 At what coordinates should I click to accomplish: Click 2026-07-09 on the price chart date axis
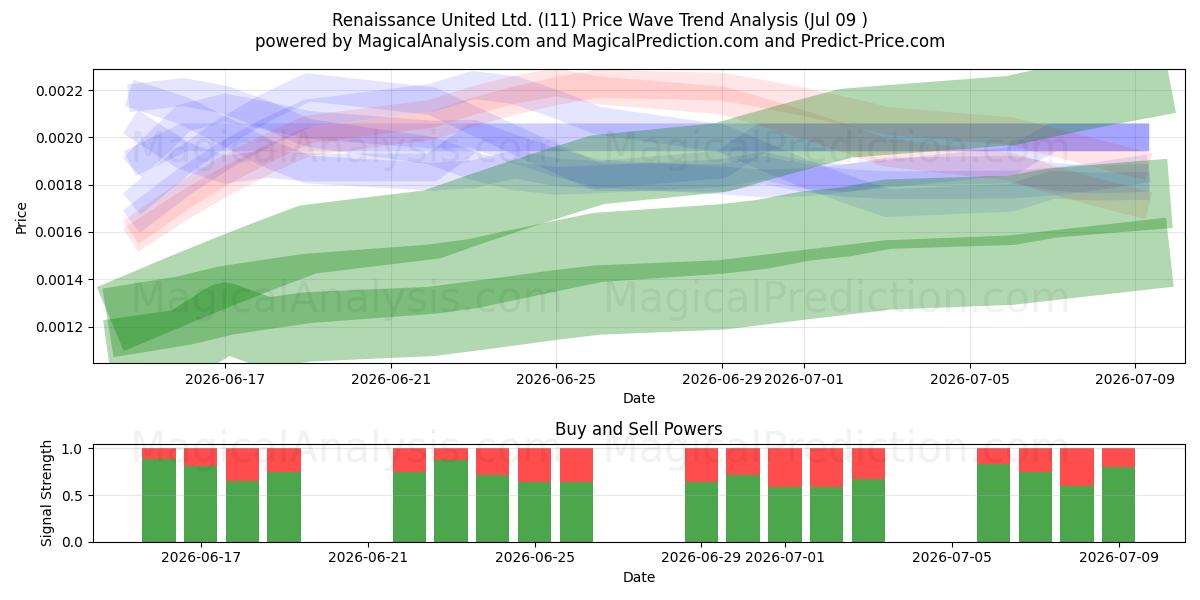1135,379
